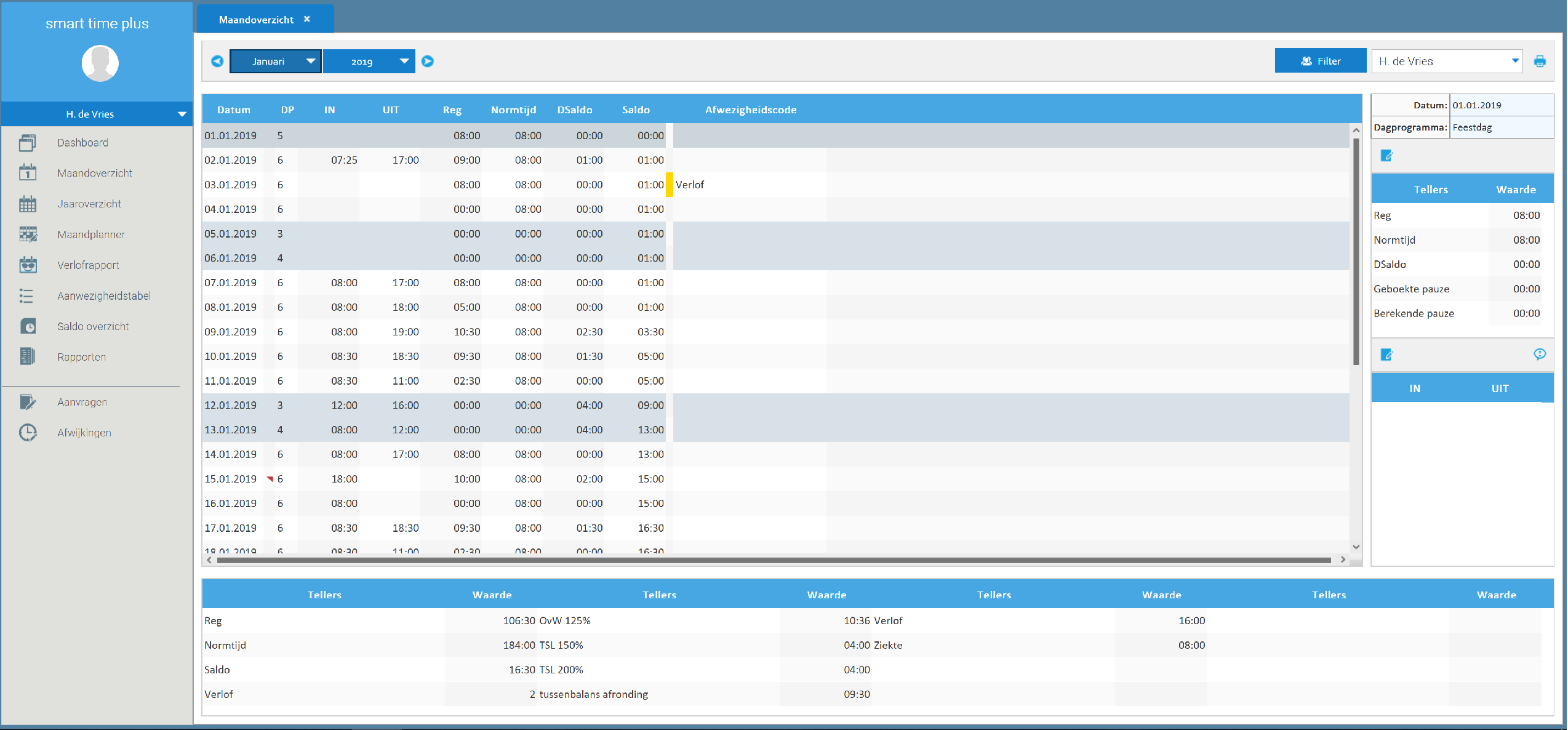Viewport: 1568px width, 730px height.
Task: Click the info comment icon
Action: coord(1539,354)
